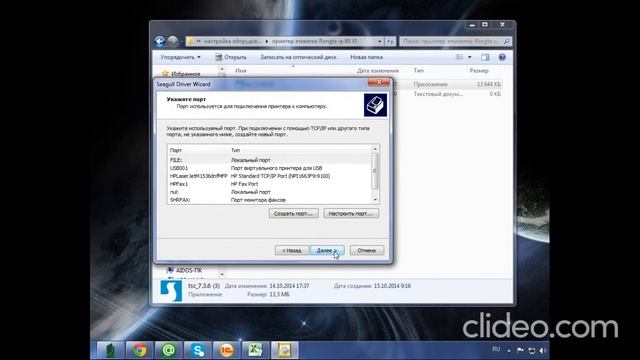Click the tsc_7.3.6 file icon in details pane
Image resolution: width=640 pixels, height=360 pixels.
coord(171,291)
